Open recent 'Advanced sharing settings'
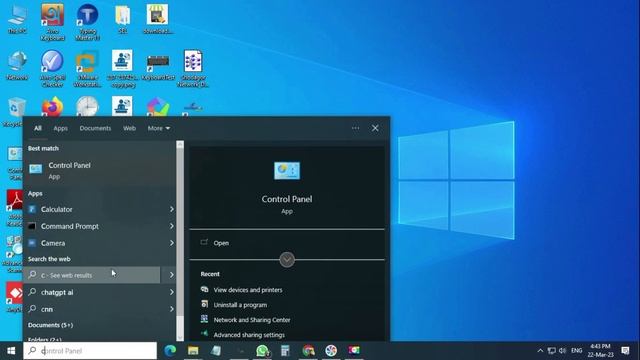 (x=249, y=335)
